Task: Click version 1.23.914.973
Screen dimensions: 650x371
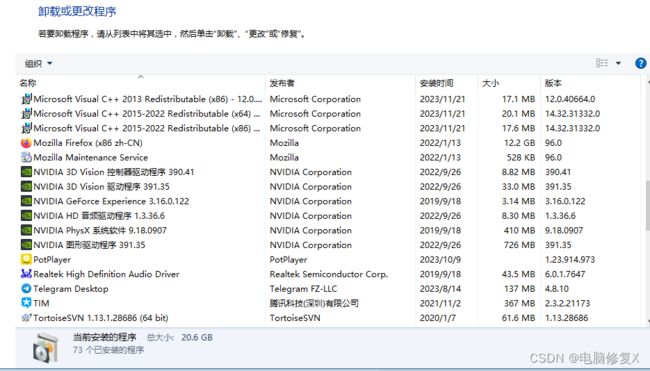Action: (570, 259)
